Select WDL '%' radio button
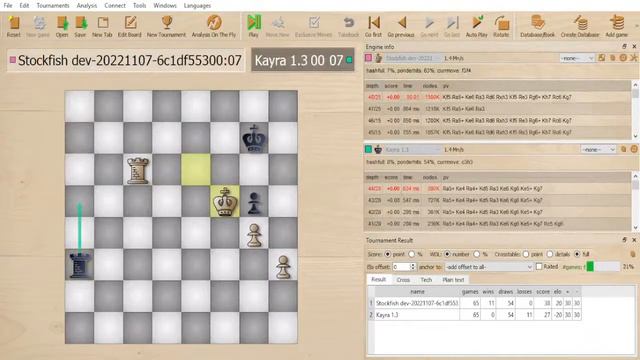The image size is (640, 360). (477, 254)
